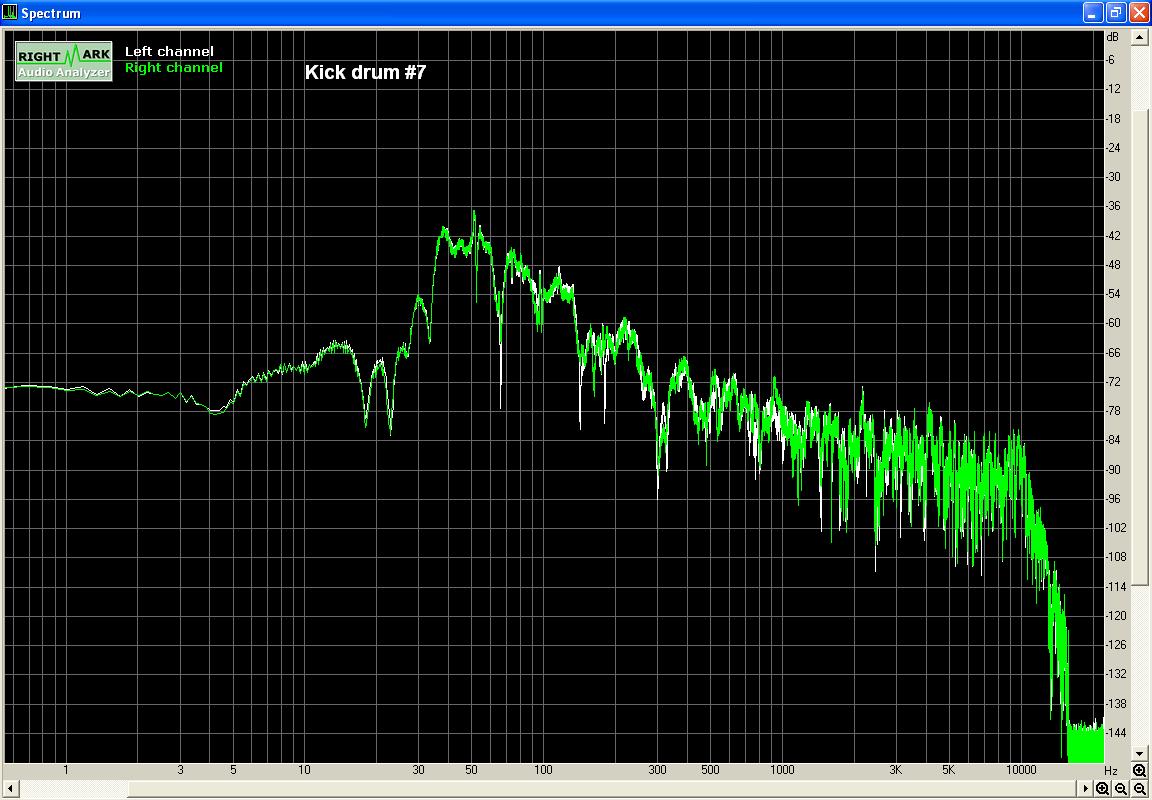The height and width of the screenshot is (800, 1152).
Task: Click the Spectrum window title bar icon
Action: (x=10, y=12)
